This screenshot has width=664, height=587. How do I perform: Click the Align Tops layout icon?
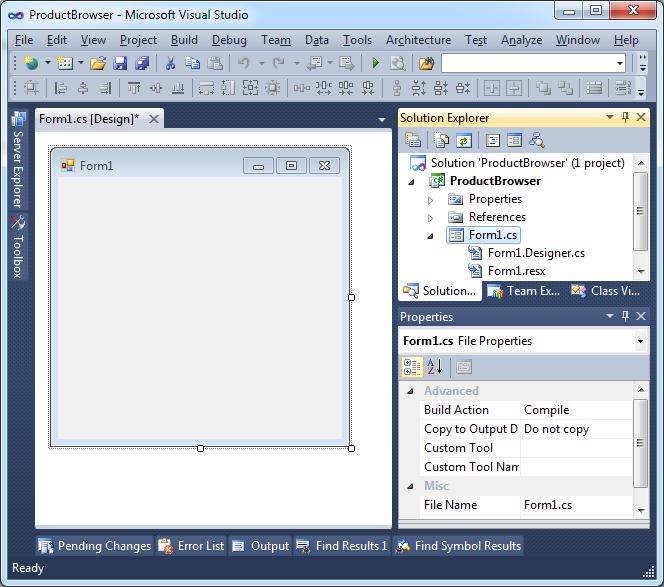[x=134, y=88]
